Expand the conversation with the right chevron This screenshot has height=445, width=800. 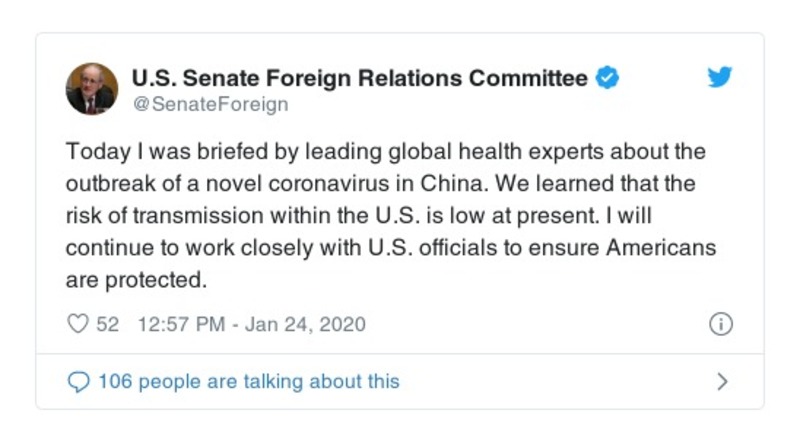click(722, 381)
